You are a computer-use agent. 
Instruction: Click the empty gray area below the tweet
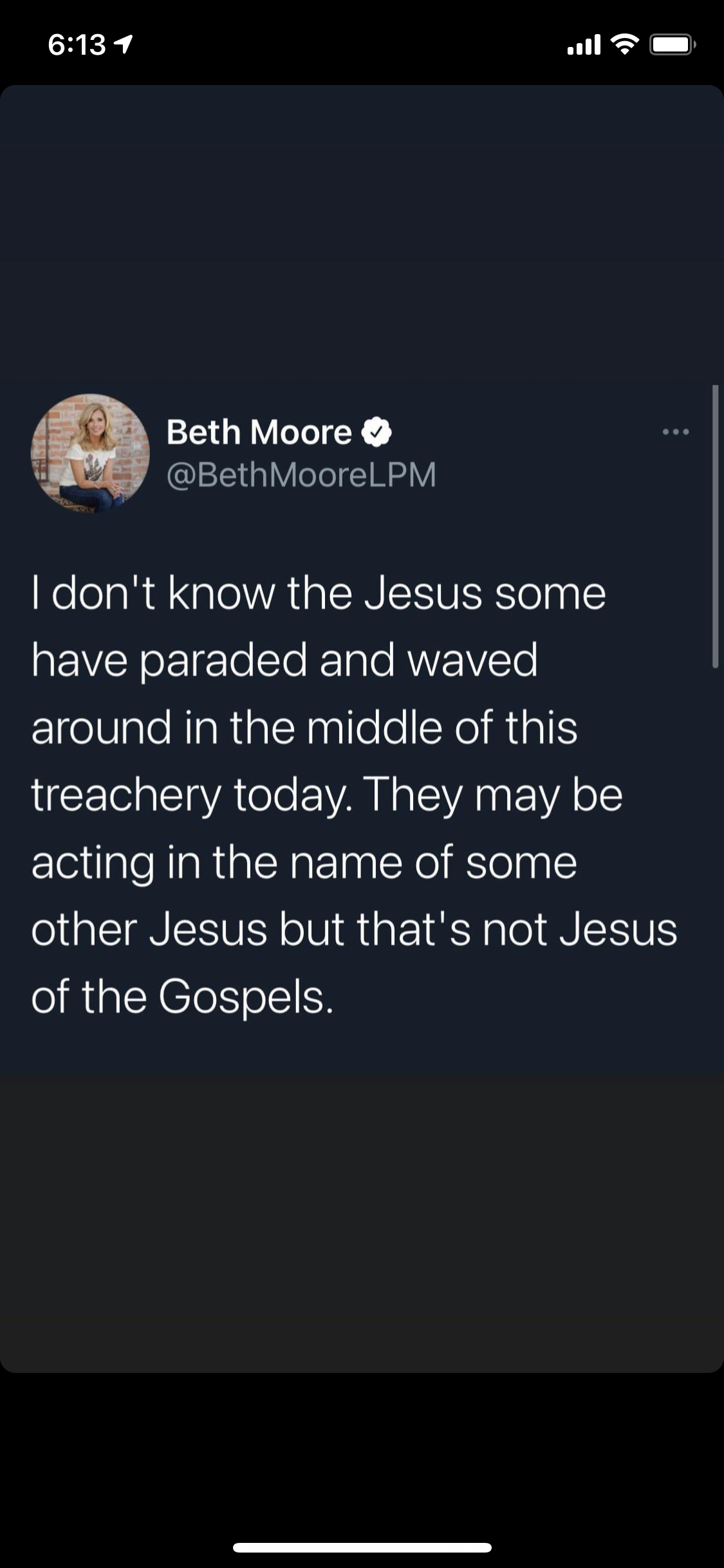pyautogui.click(x=362, y=1223)
